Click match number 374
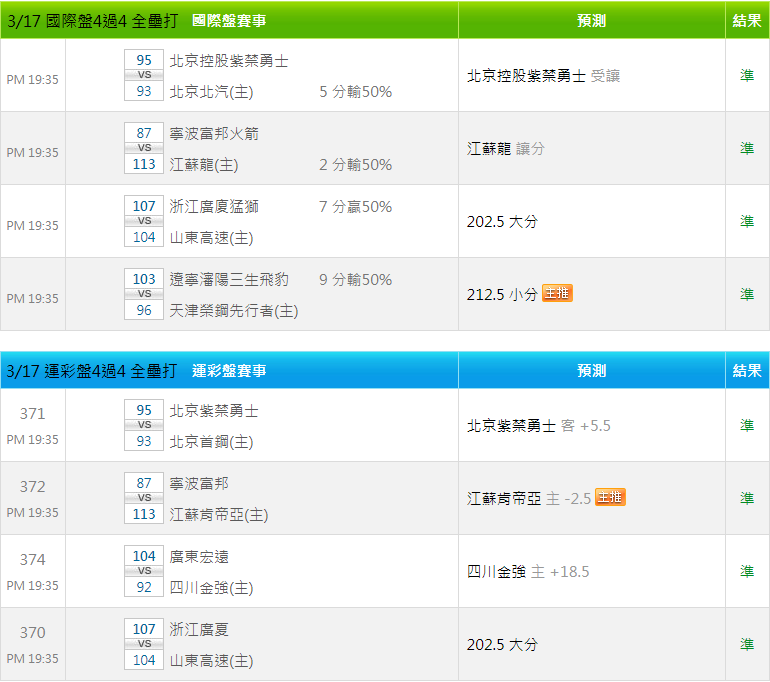This screenshot has width=770, height=682. click(32, 560)
